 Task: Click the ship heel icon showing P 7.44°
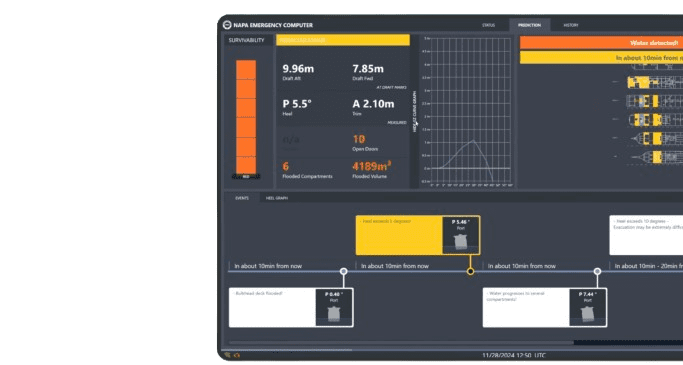pos(588,314)
